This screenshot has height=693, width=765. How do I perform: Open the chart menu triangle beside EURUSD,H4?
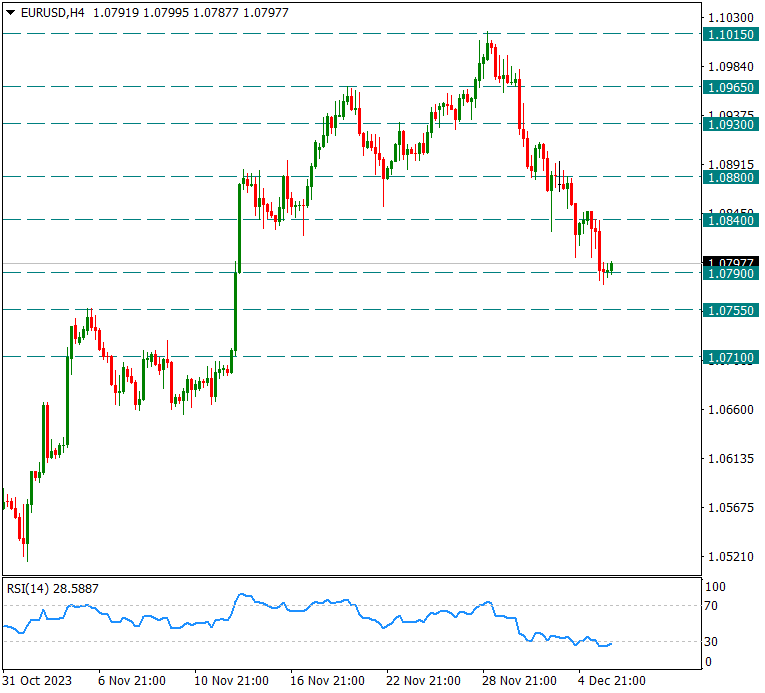click(x=10, y=13)
